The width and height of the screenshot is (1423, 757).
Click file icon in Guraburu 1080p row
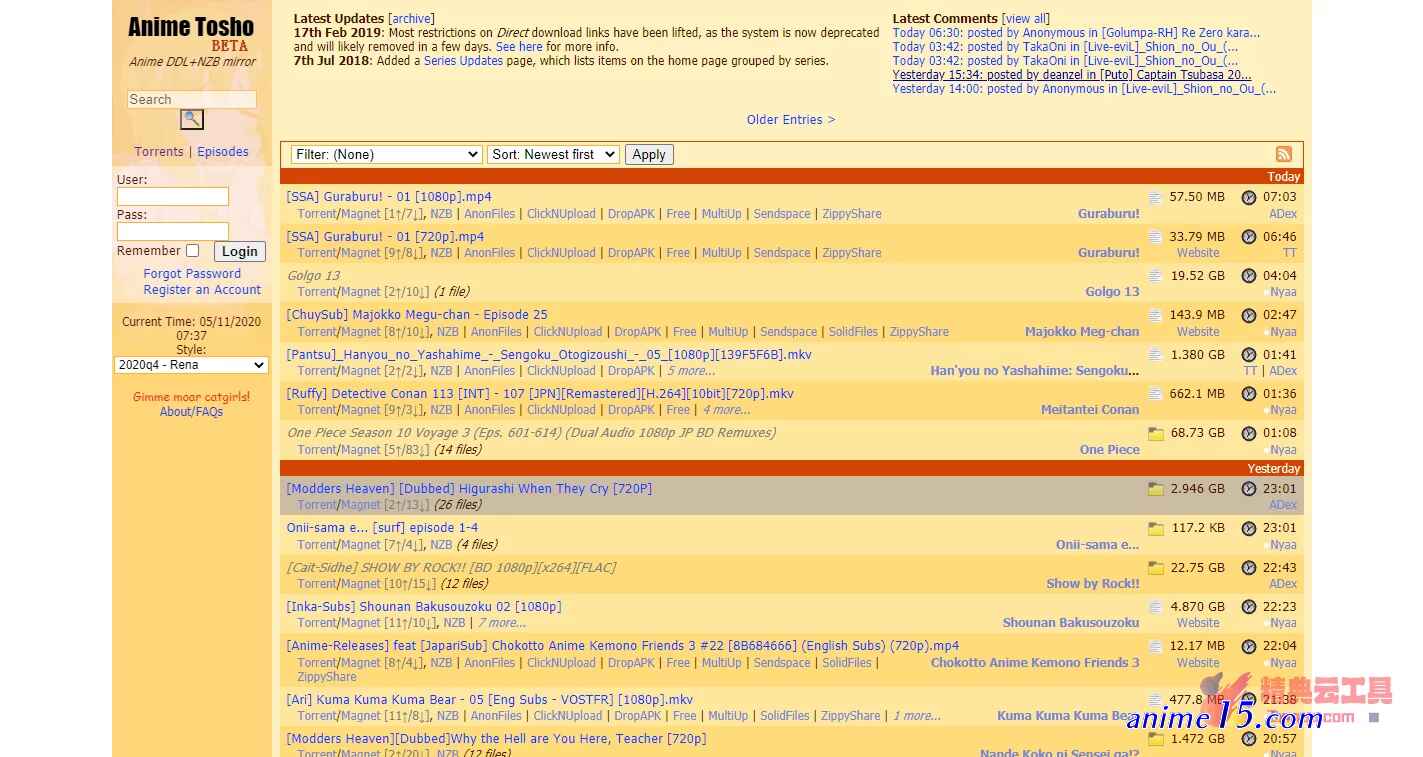(x=1156, y=198)
